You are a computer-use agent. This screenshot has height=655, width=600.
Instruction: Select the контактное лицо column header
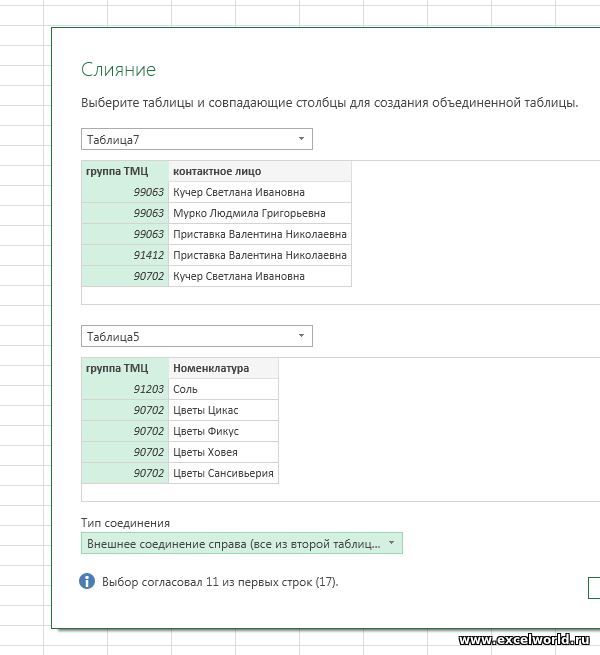(260, 171)
